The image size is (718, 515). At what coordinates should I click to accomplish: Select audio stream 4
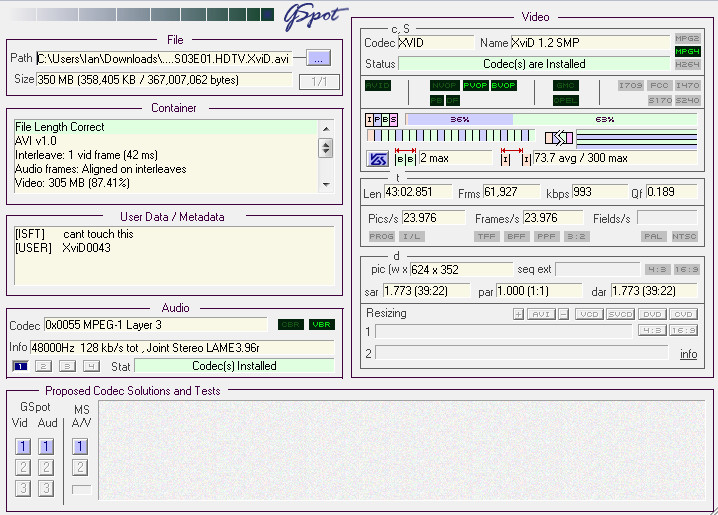coord(91,366)
